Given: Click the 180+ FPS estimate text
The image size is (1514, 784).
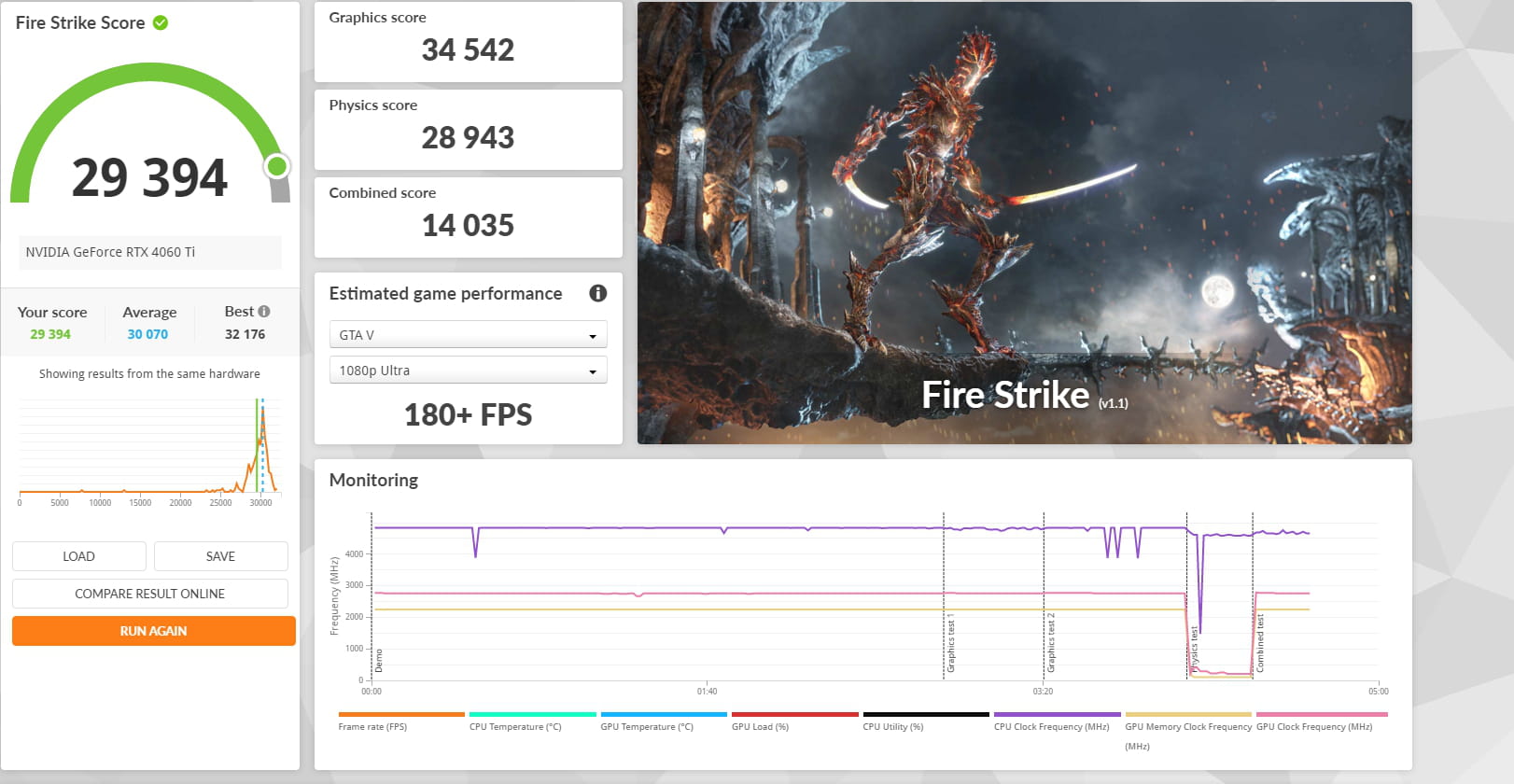Looking at the screenshot, I should click(x=468, y=414).
